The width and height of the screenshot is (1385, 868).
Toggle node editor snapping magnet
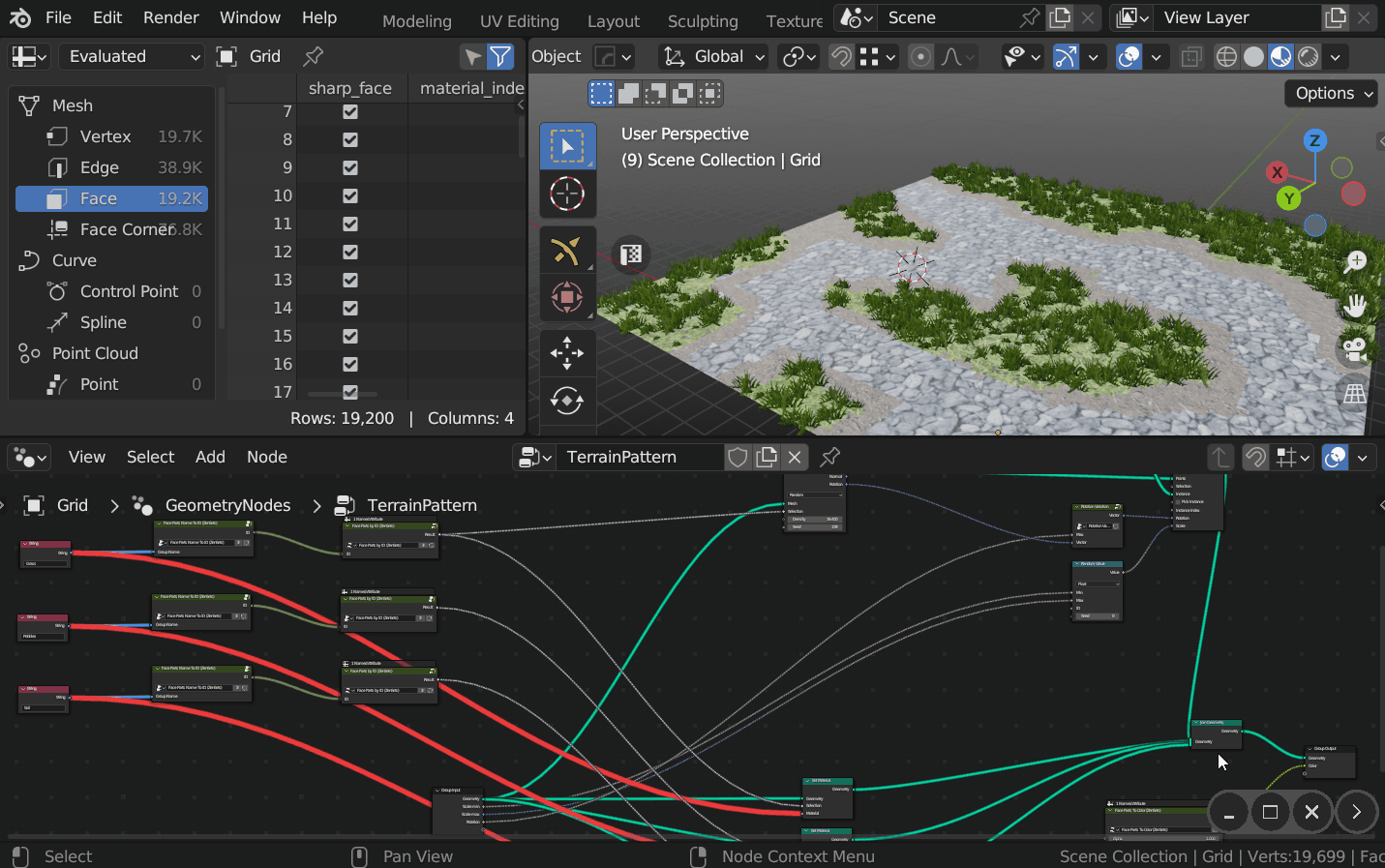(x=1255, y=457)
